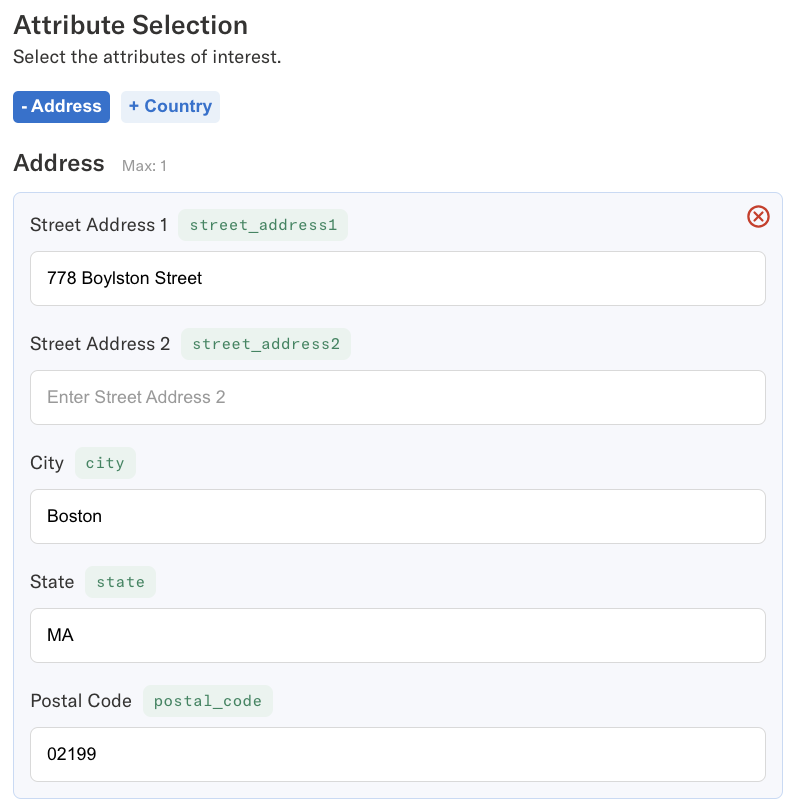Collapse the Address attribute selection
This screenshot has height=810, width=794.
(61, 106)
